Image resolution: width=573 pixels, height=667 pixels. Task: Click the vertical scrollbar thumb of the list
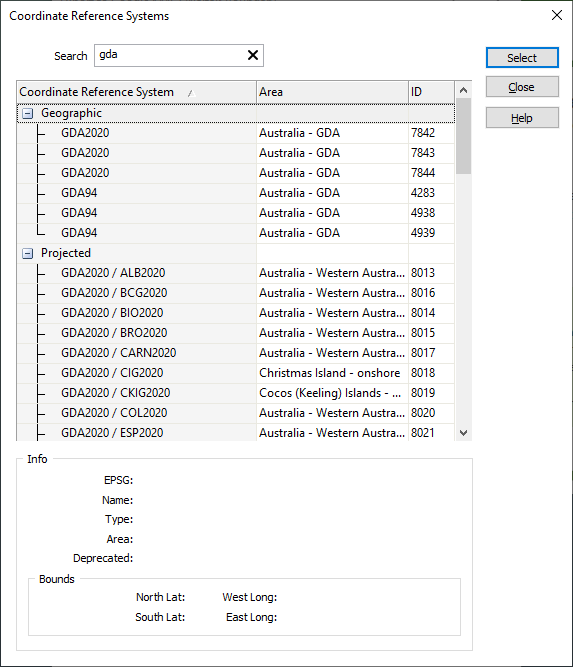point(464,136)
